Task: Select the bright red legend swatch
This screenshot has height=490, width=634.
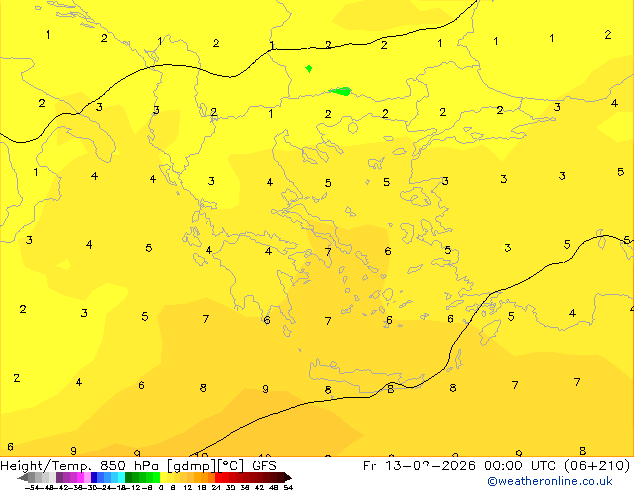Action: click(219, 477)
